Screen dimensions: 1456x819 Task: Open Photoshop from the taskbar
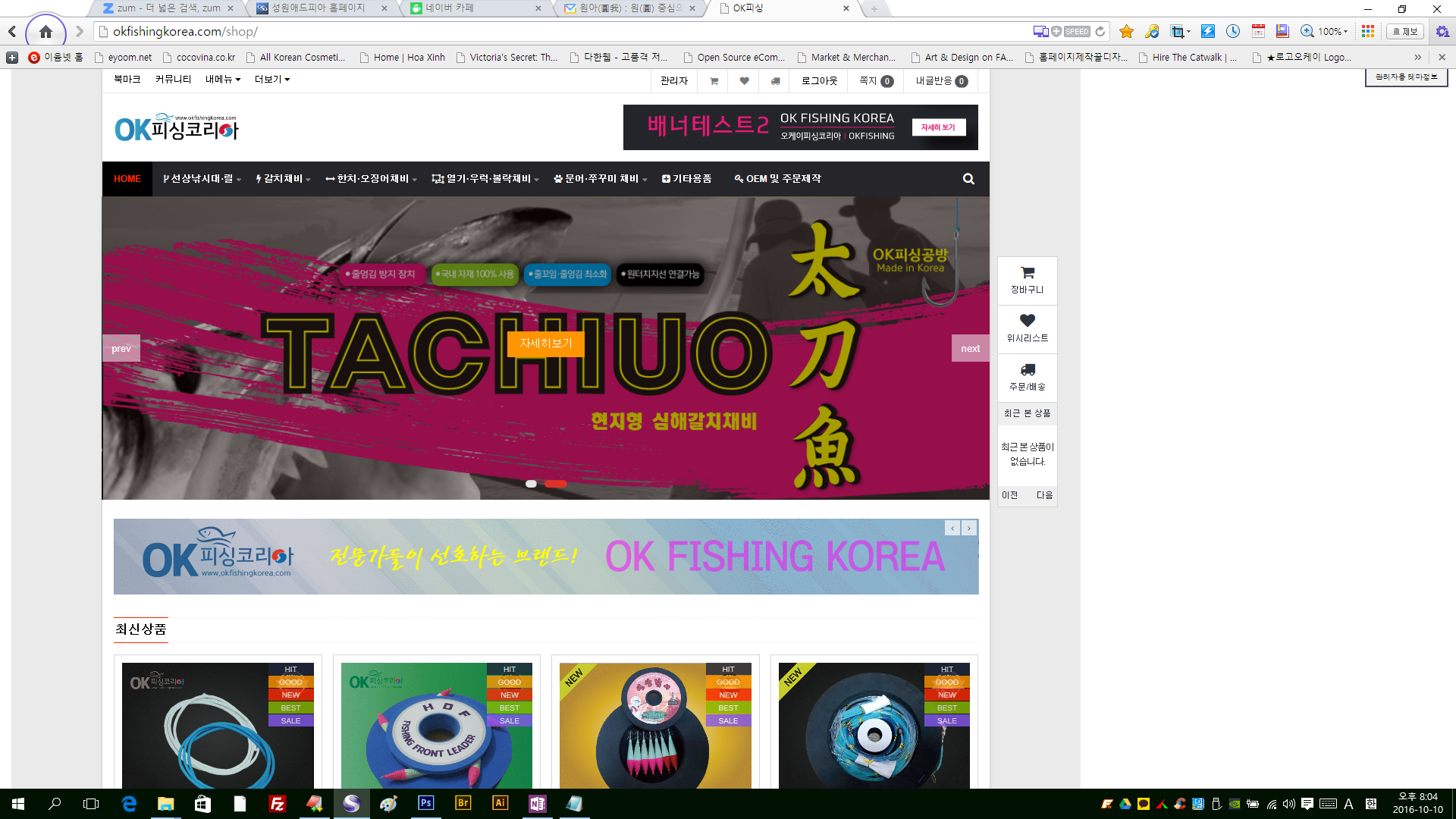(x=425, y=803)
